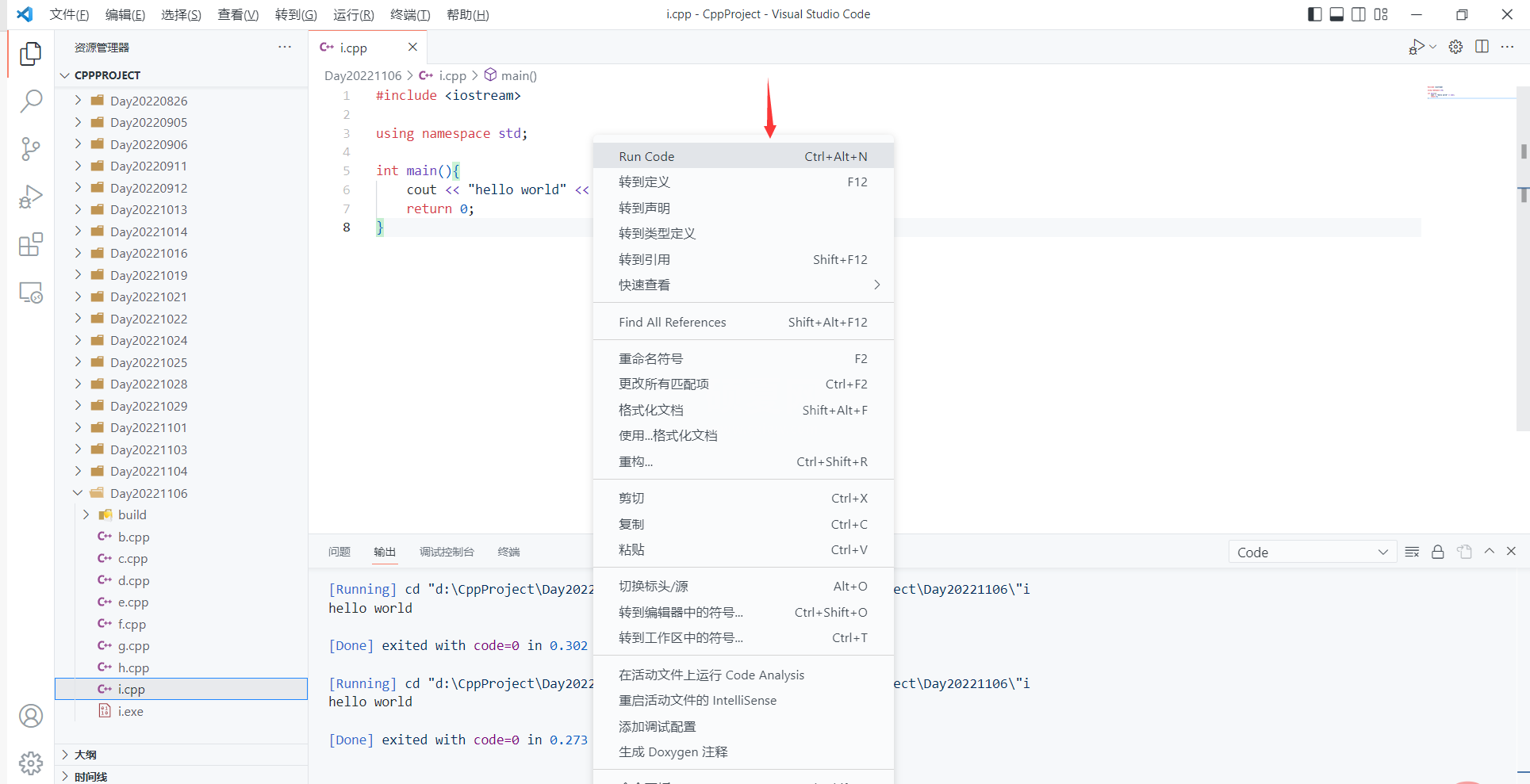Open the 编辑(E) menu

click(x=125, y=14)
